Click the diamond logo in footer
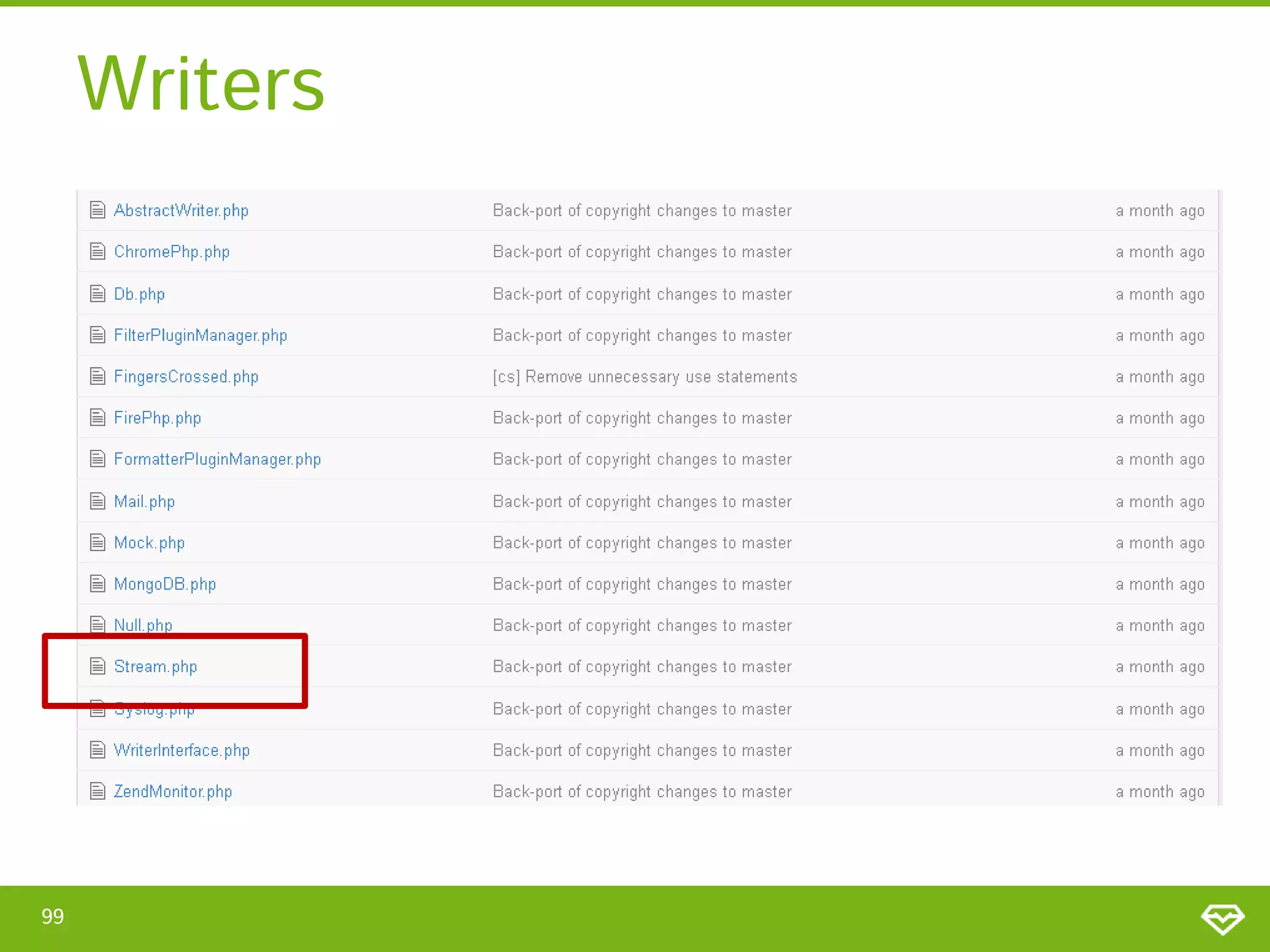Image resolution: width=1270 pixels, height=952 pixels. point(1222,919)
